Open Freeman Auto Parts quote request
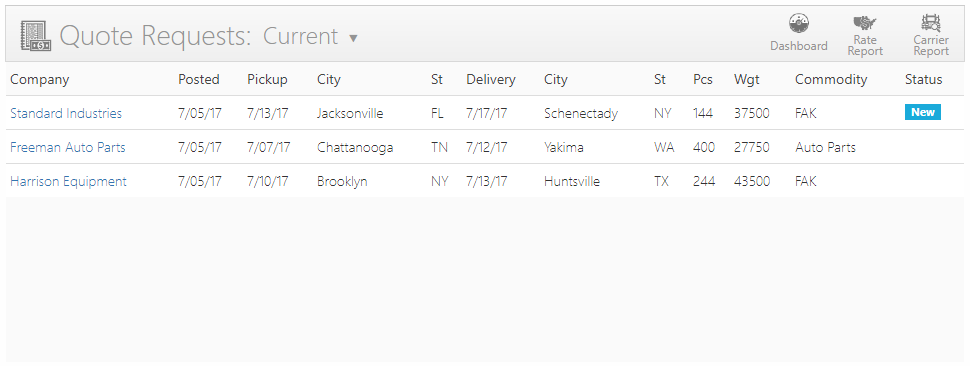 coord(68,147)
